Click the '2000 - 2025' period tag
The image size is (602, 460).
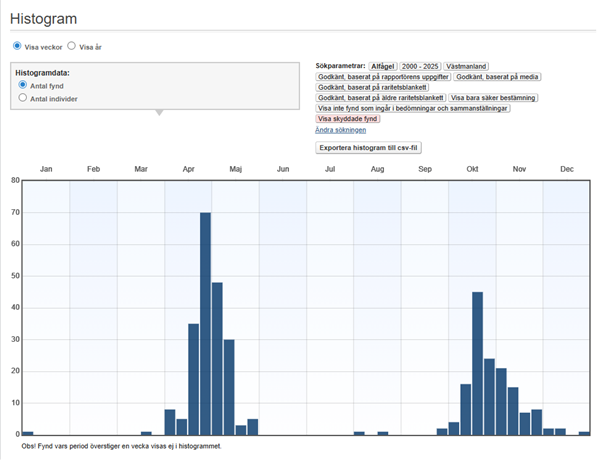[x=419, y=65]
